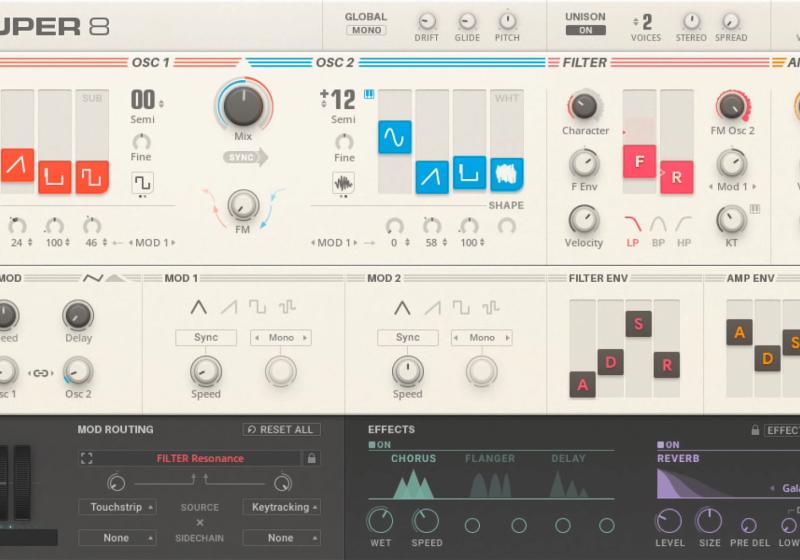Click OSC 2 MOD 1 source selector

coord(334,243)
